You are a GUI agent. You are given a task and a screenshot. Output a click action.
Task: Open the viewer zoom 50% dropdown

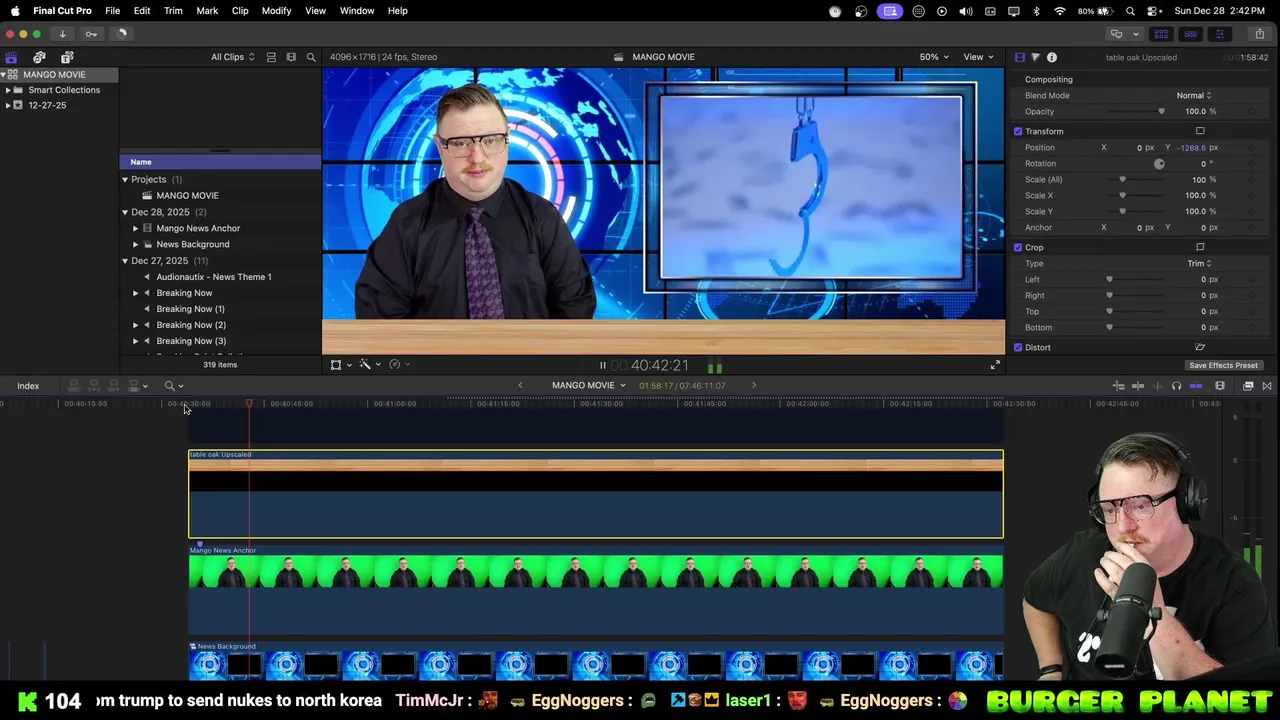[934, 57]
